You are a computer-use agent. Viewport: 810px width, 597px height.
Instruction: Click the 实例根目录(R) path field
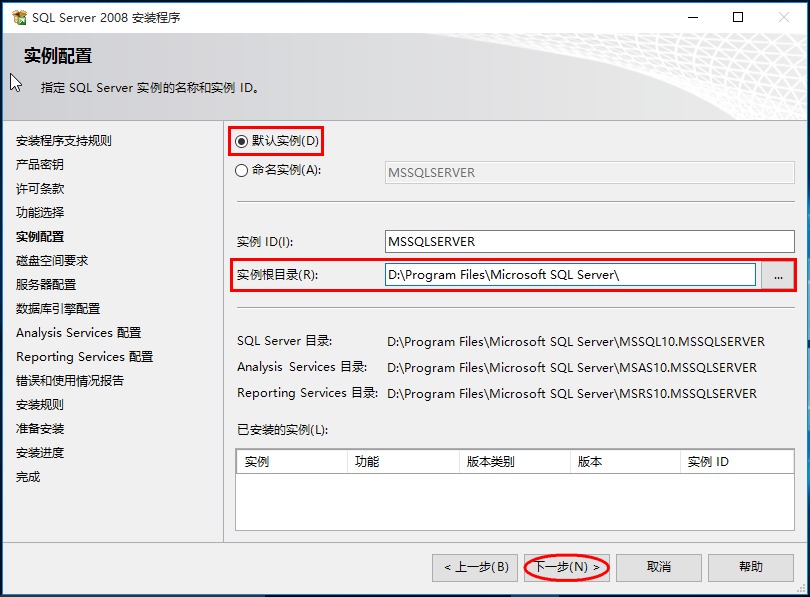click(570, 275)
